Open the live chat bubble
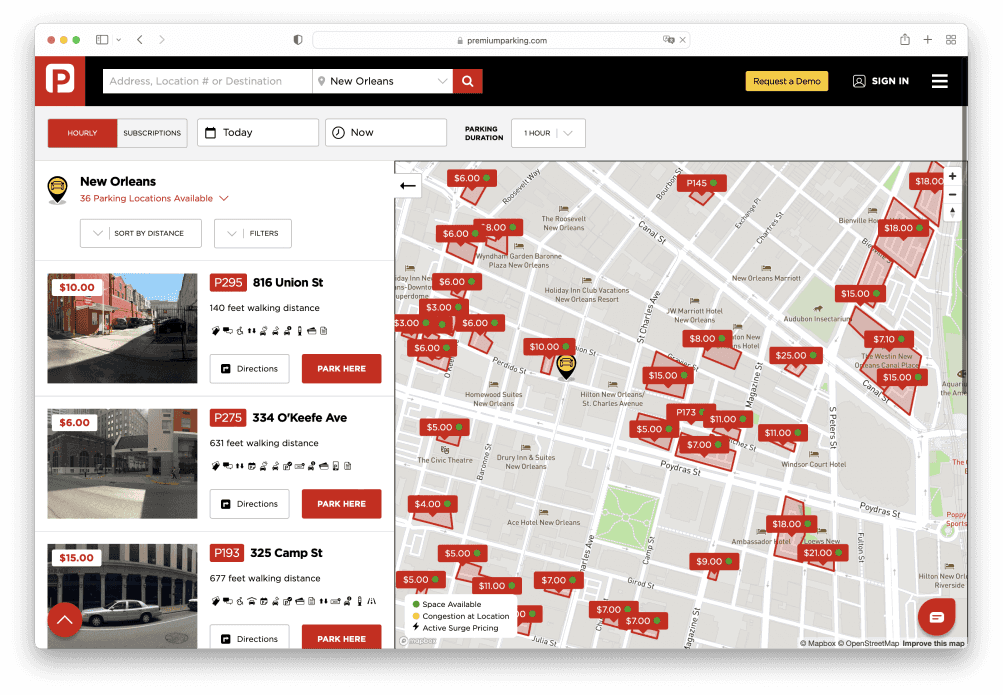This screenshot has height=695, width=1003. [x=936, y=617]
